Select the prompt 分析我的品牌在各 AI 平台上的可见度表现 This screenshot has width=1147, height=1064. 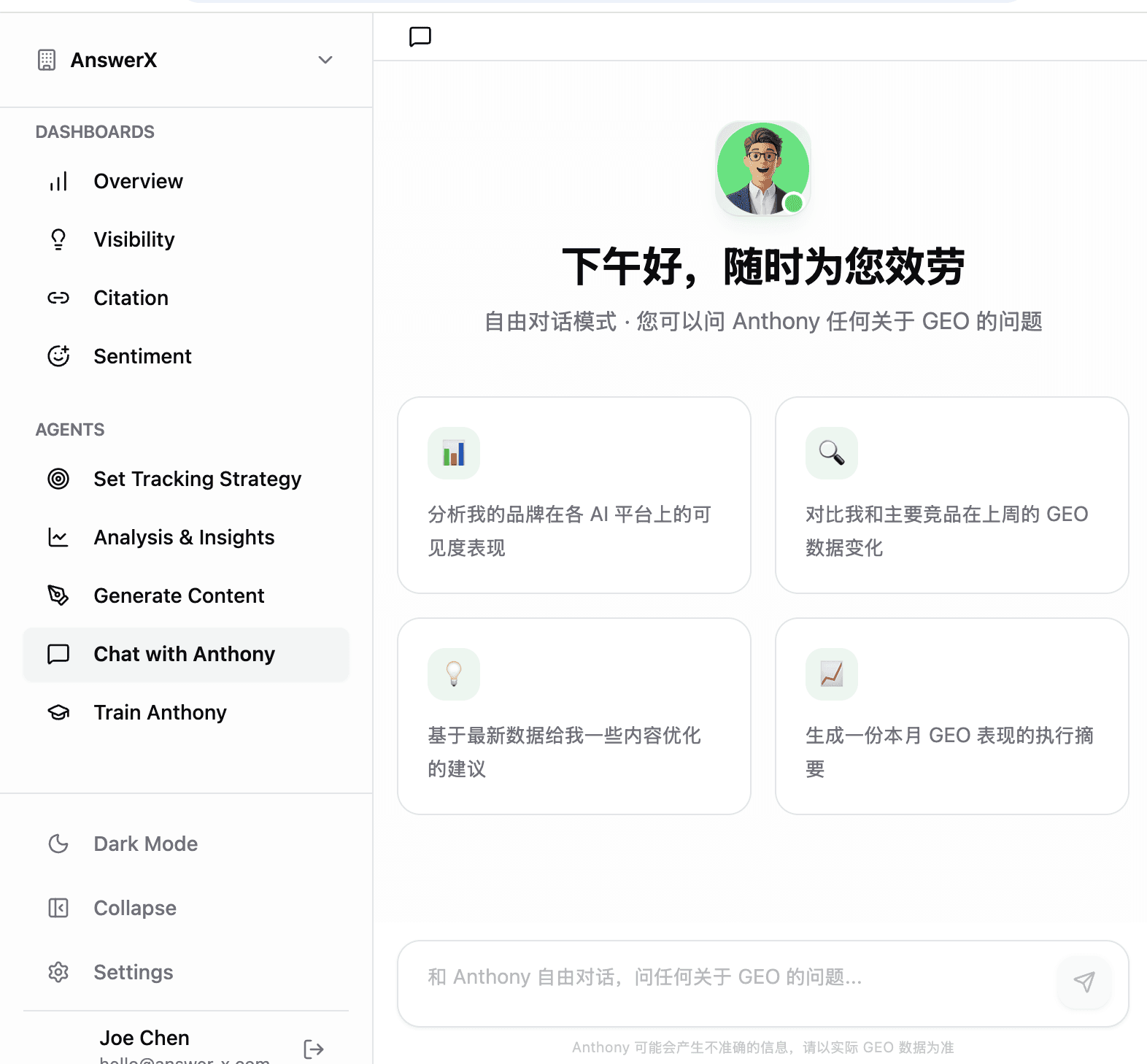pyautogui.click(x=574, y=496)
